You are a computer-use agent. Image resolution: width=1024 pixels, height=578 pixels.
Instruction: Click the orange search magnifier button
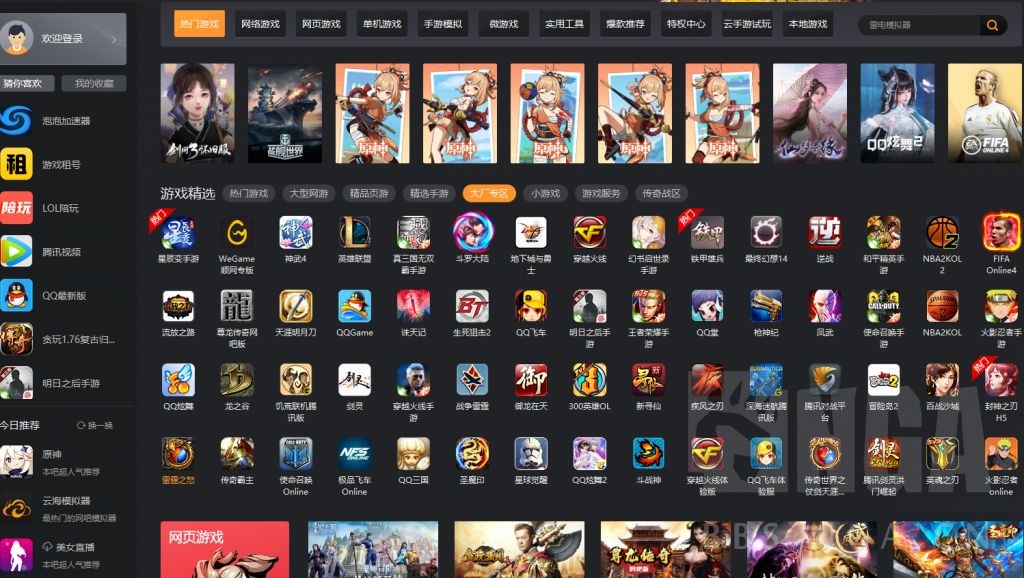[x=993, y=25]
